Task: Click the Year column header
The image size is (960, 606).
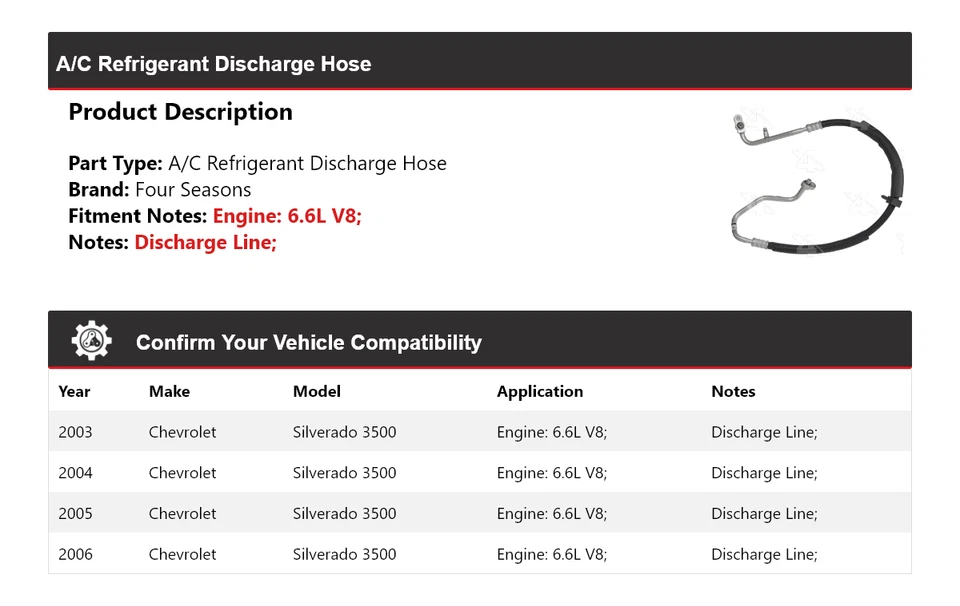Action: pos(74,391)
